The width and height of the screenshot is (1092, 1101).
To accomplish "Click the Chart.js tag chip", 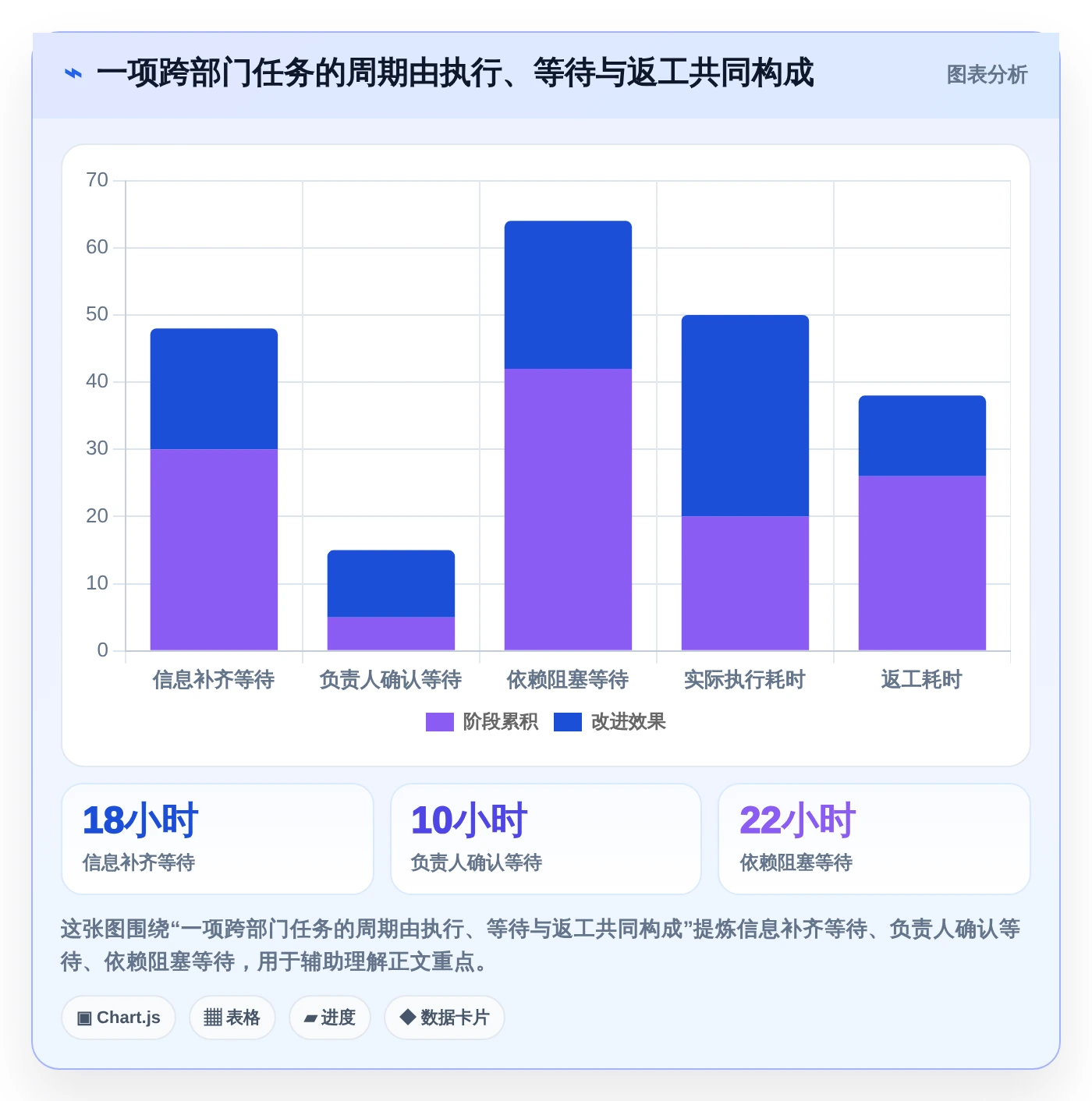I will tap(119, 1018).
